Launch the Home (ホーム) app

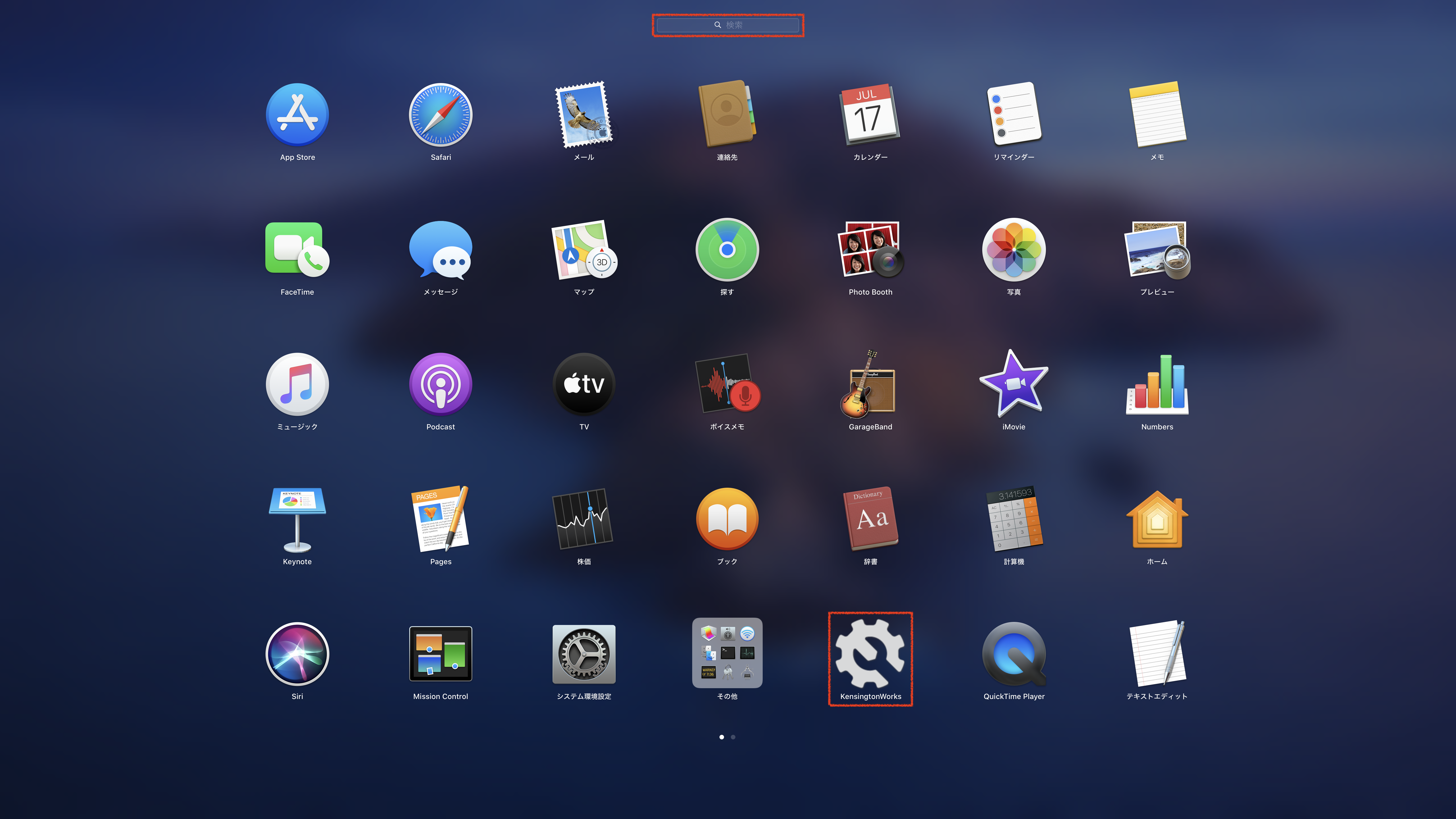(1157, 519)
